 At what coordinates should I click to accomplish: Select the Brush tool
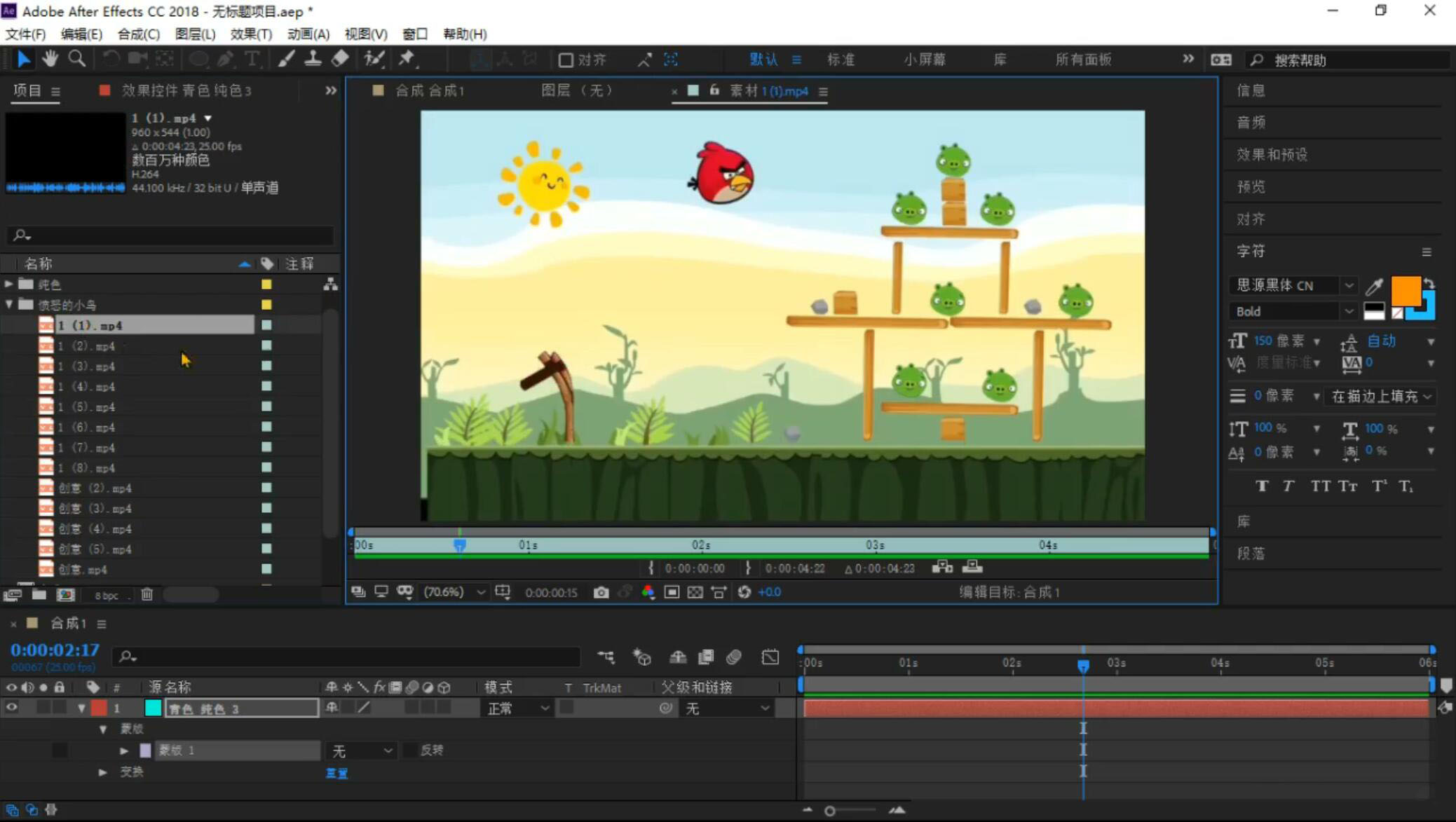coord(285,60)
